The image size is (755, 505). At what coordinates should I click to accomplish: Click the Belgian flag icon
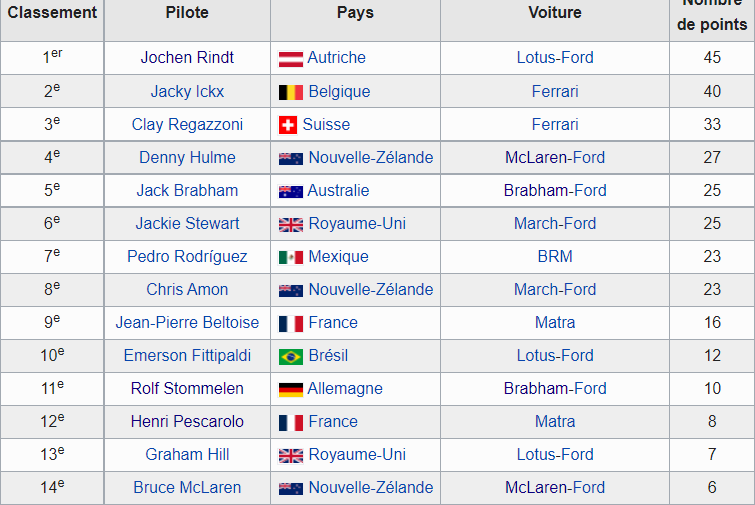click(x=291, y=92)
